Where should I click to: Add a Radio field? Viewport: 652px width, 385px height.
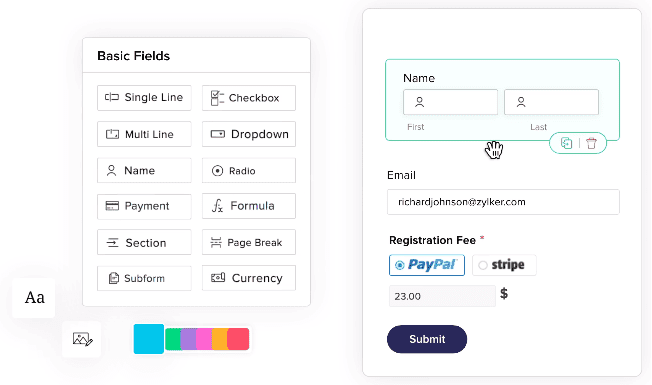(x=249, y=170)
